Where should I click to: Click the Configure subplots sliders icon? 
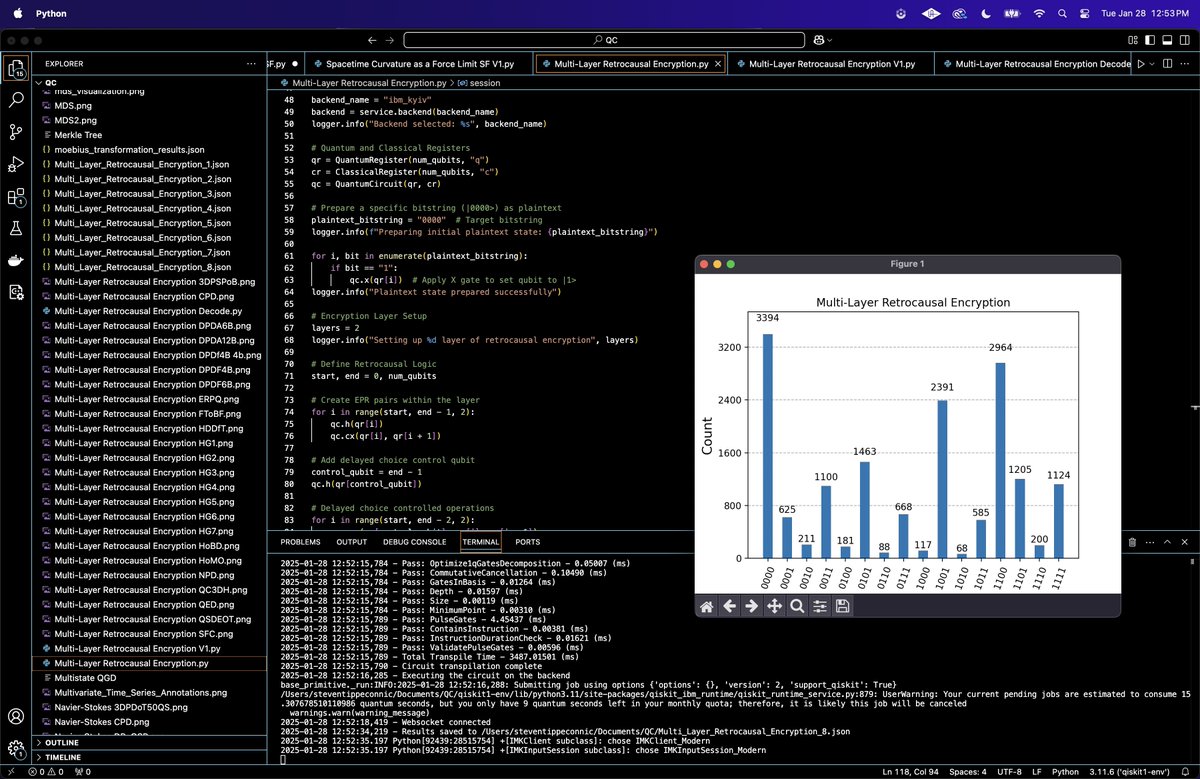[x=820, y=606]
